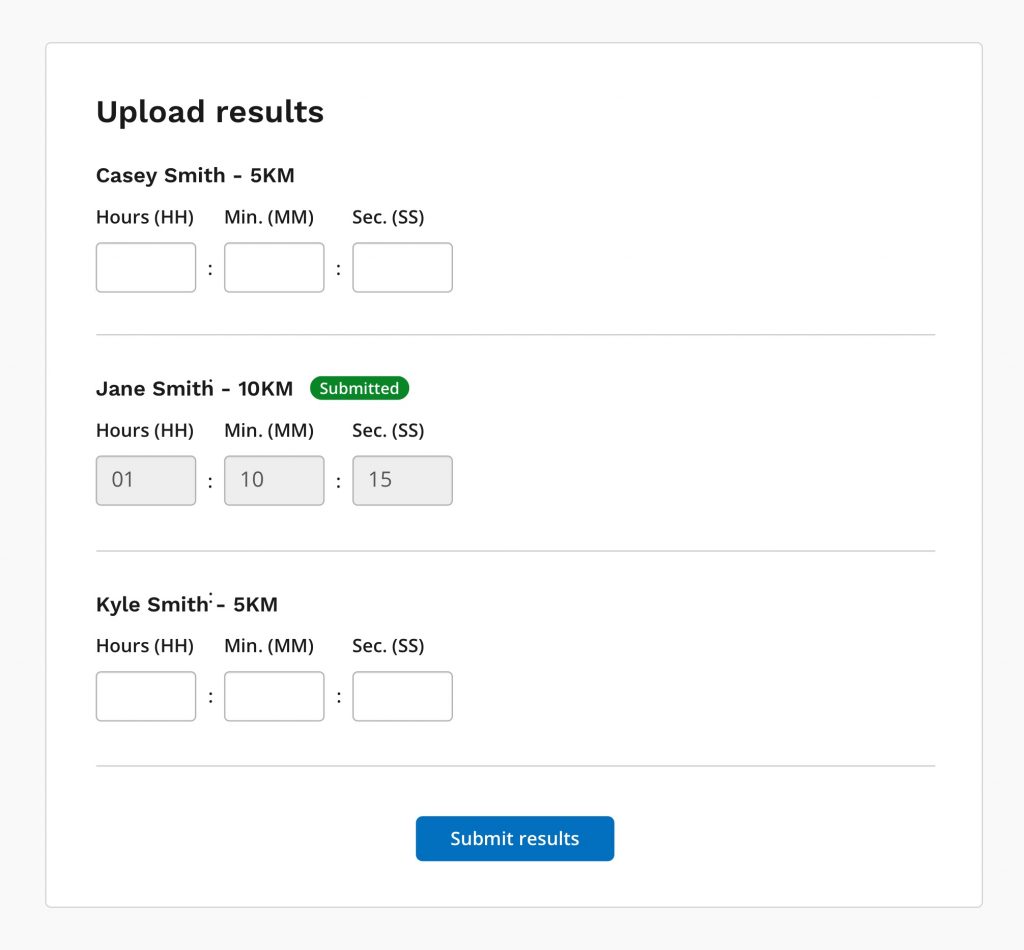This screenshot has width=1024, height=950.
Task: Click the green Submitted badge
Action: tap(359, 388)
